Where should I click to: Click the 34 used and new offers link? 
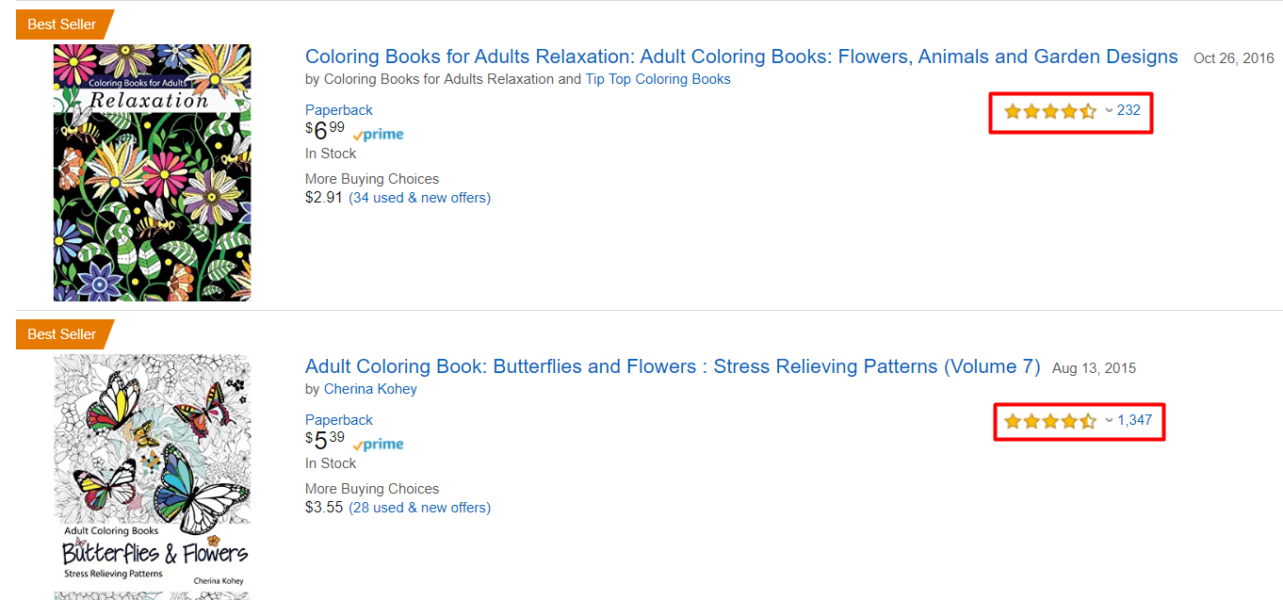[x=419, y=197]
